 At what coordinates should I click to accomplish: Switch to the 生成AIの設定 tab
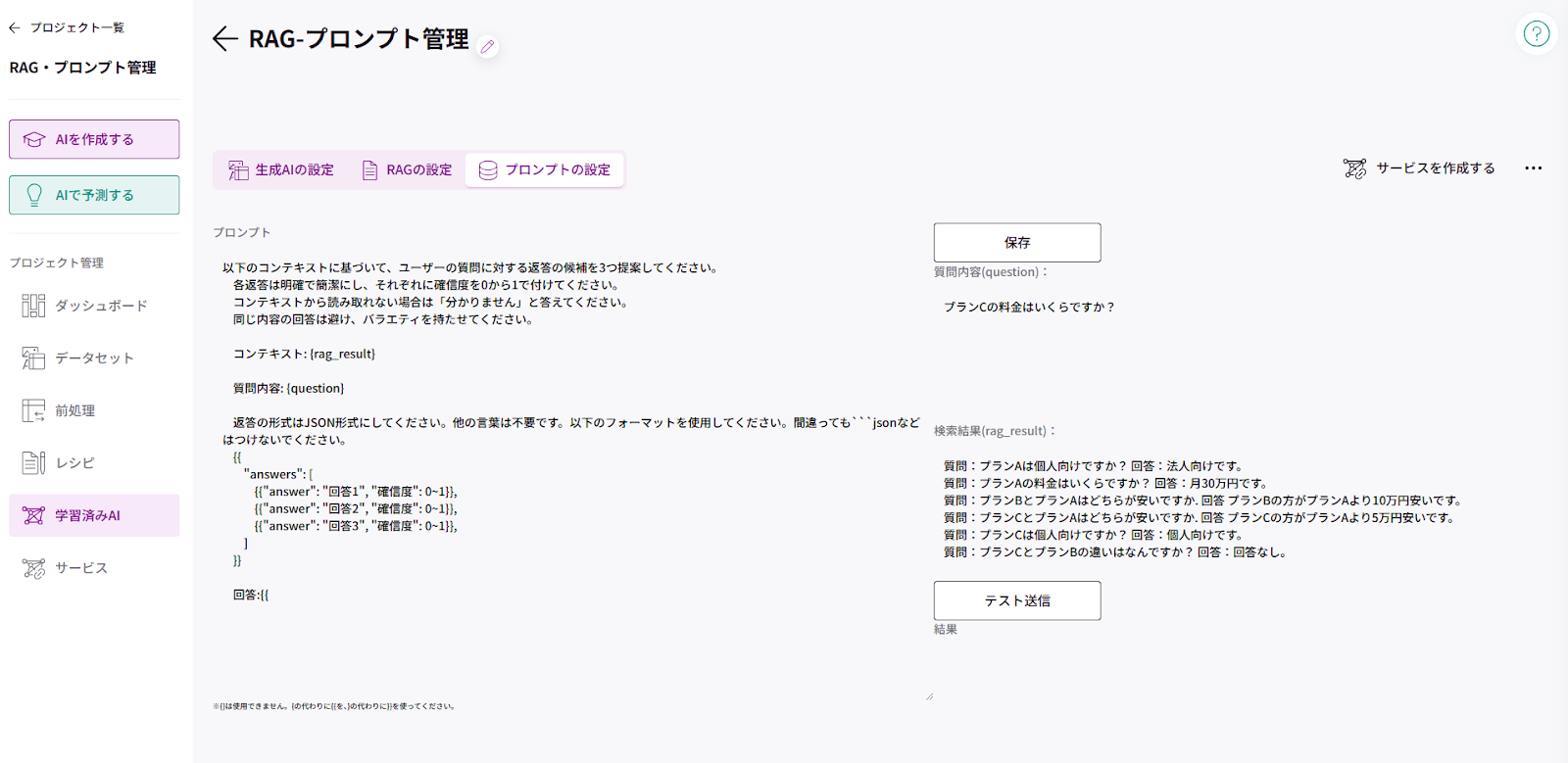281,169
